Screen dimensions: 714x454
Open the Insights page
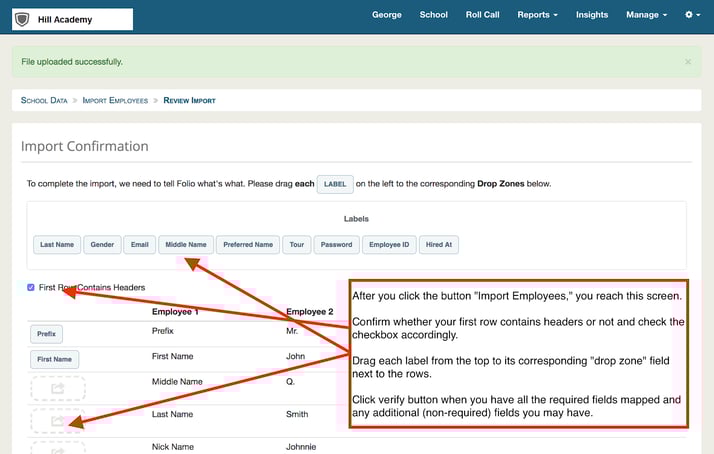click(x=592, y=15)
